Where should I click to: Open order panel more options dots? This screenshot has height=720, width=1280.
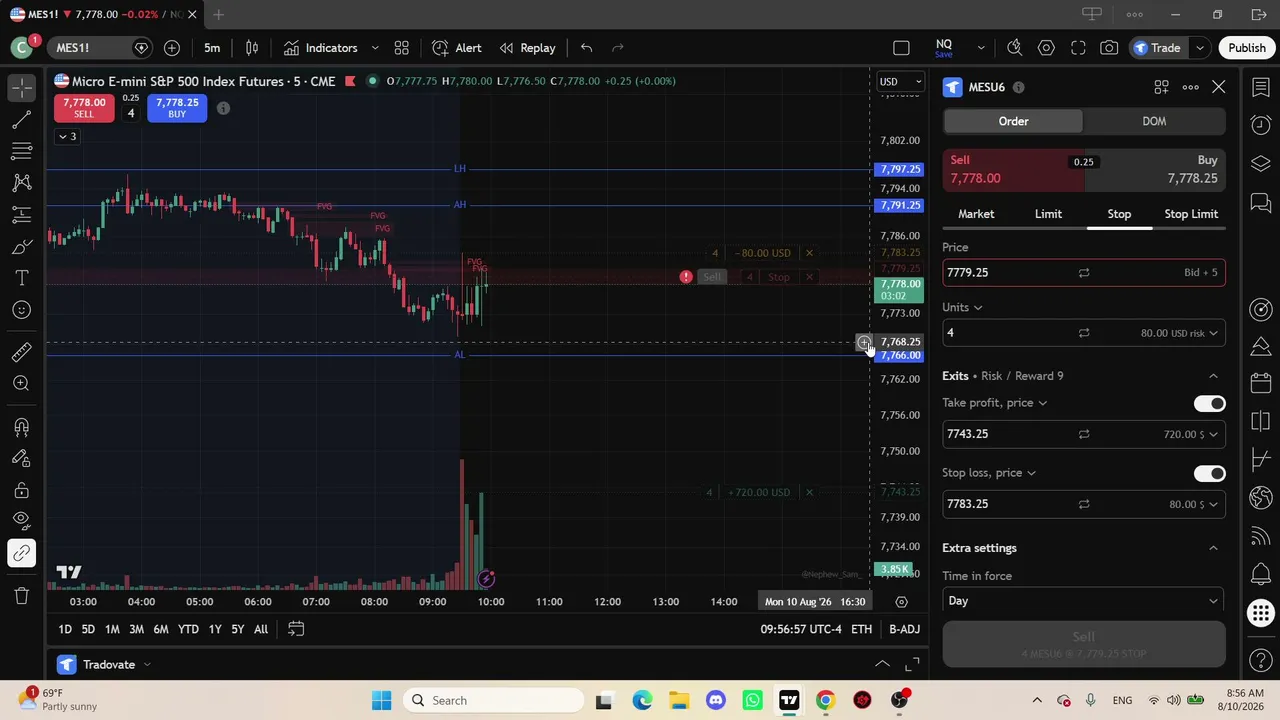(x=1190, y=88)
